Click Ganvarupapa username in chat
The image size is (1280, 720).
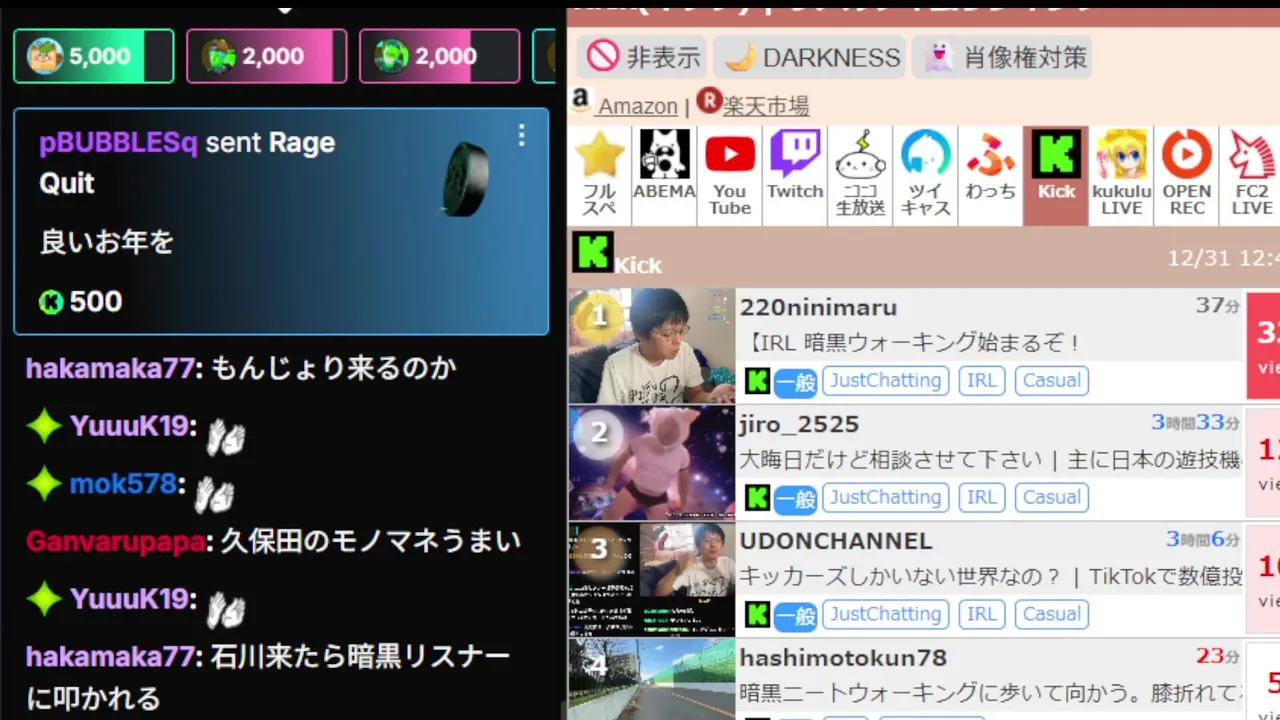tap(116, 542)
